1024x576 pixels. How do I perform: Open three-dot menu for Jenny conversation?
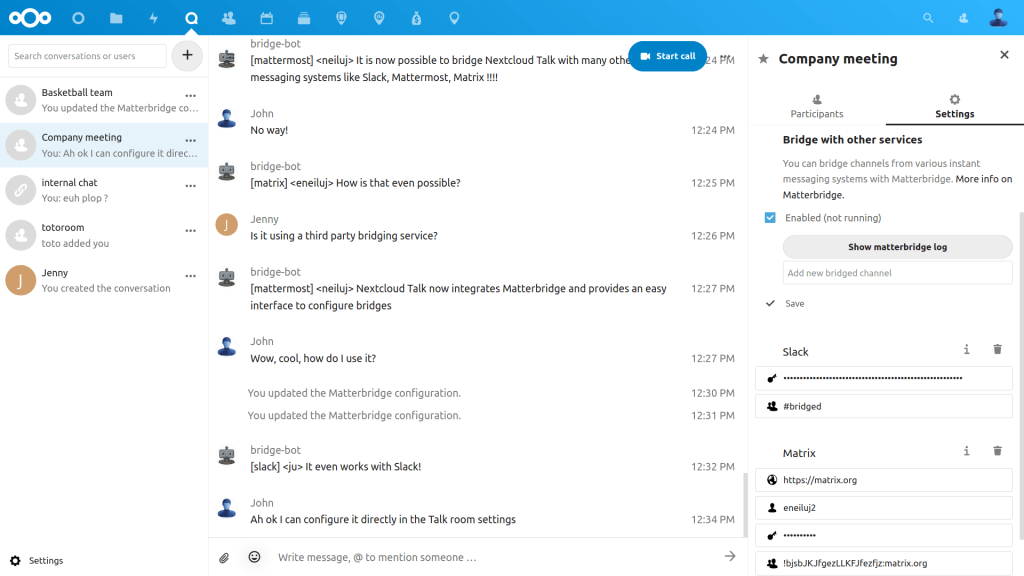[190, 276]
